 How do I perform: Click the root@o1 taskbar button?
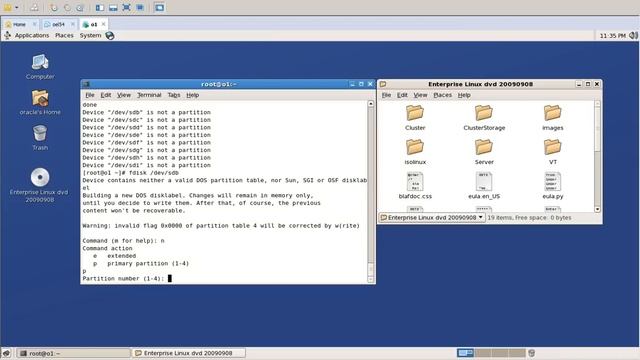coord(73,353)
